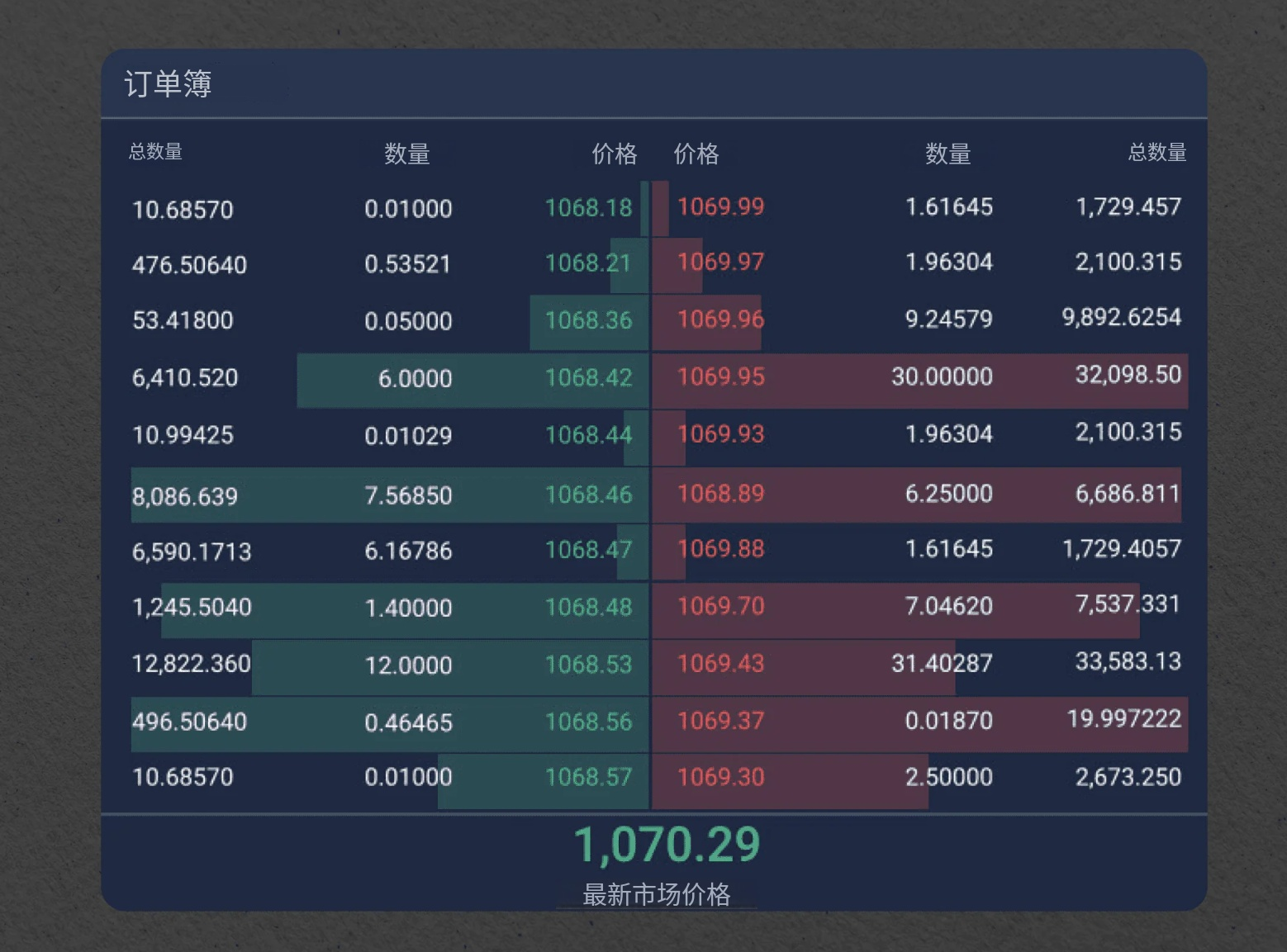Click the latest market price 1,070.29
The width and height of the screenshot is (1287, 952).
pos(666,845)
